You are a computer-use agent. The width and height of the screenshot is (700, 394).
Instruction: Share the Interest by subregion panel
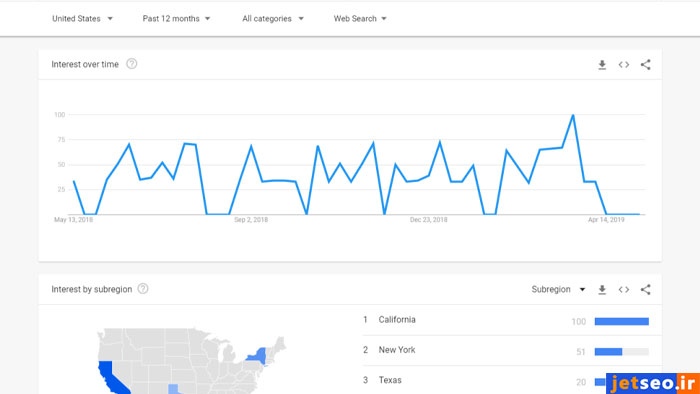pyautogui.click(x=646, y=290)
